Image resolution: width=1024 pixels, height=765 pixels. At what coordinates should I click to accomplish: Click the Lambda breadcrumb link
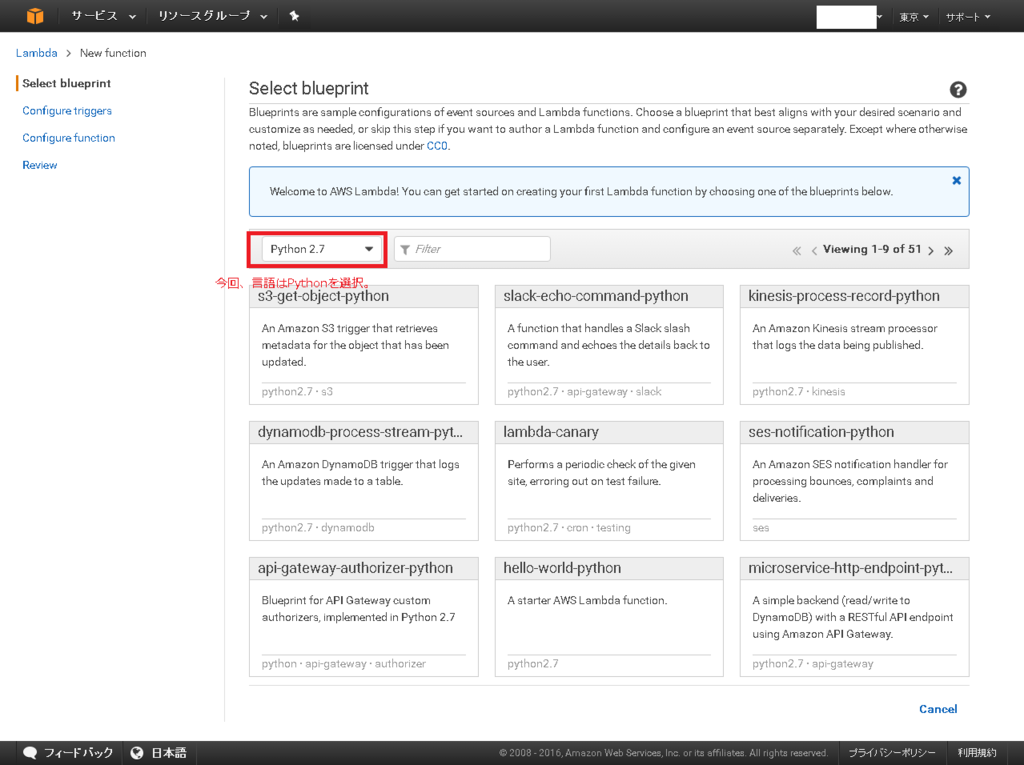coord(37,53)
